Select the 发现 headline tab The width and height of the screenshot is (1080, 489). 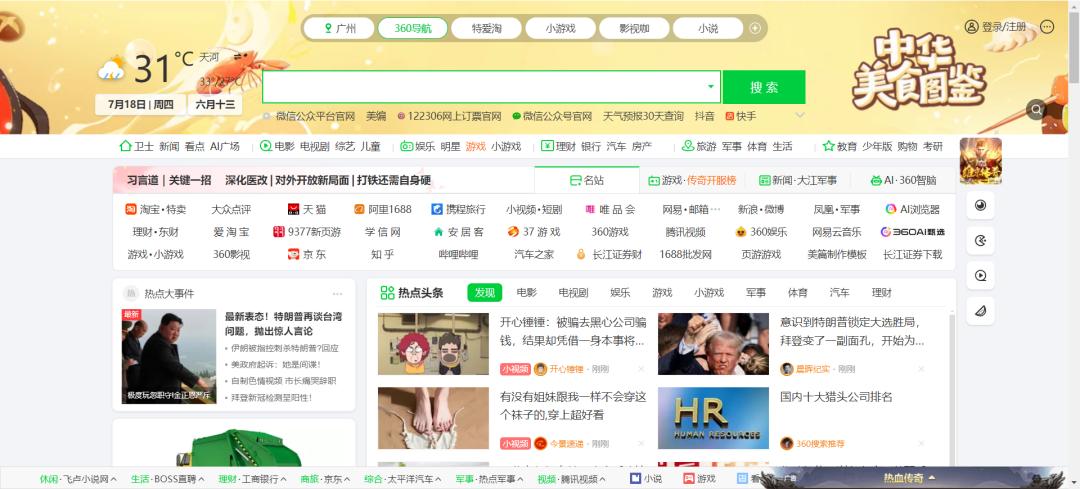485,293
